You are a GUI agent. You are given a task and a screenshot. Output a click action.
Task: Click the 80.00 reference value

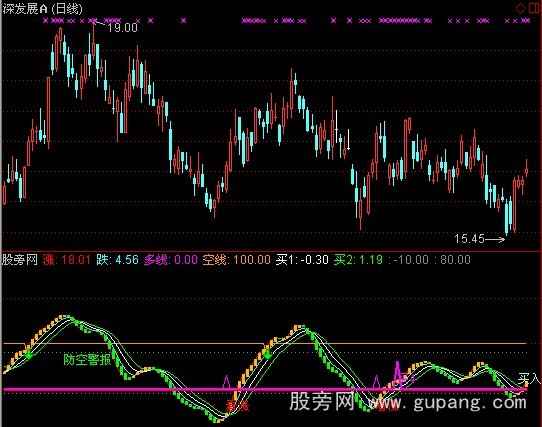pos(456,260)
